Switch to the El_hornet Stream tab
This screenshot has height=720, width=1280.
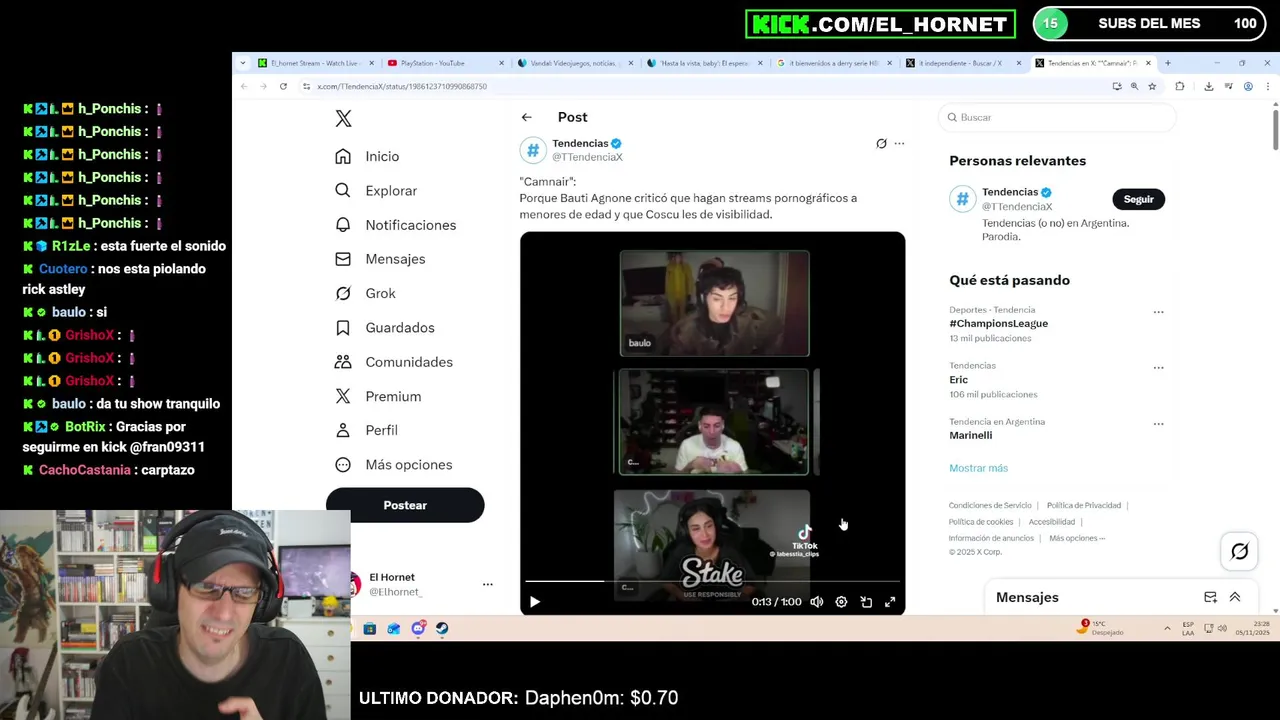pos(315,63)
